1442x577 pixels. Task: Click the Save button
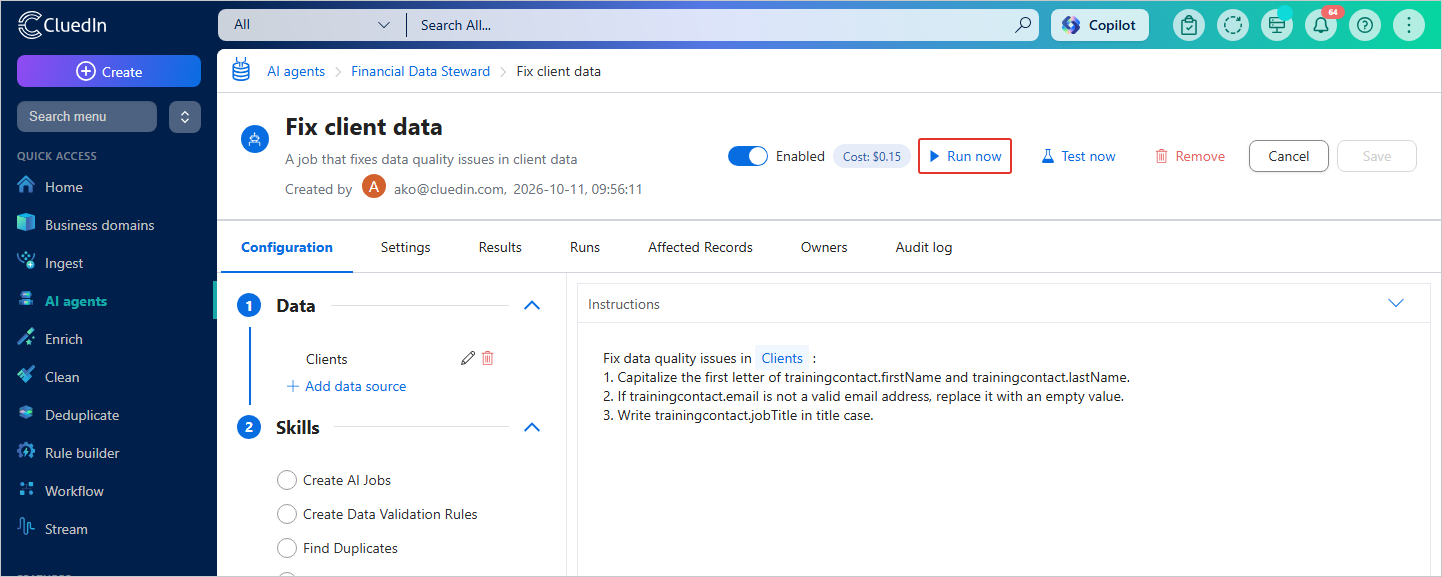point(1377,156)
